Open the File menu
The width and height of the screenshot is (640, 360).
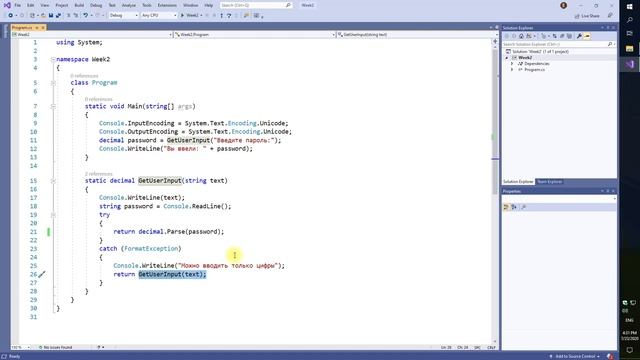point(18,5)
